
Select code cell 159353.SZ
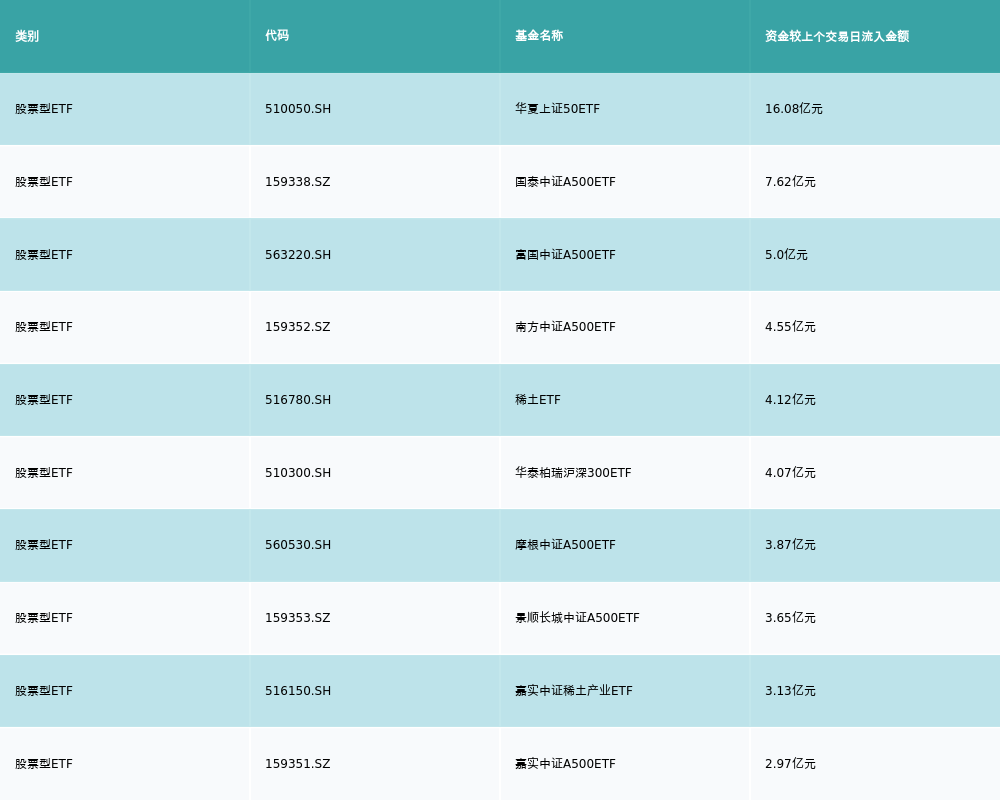pos(298,618)
